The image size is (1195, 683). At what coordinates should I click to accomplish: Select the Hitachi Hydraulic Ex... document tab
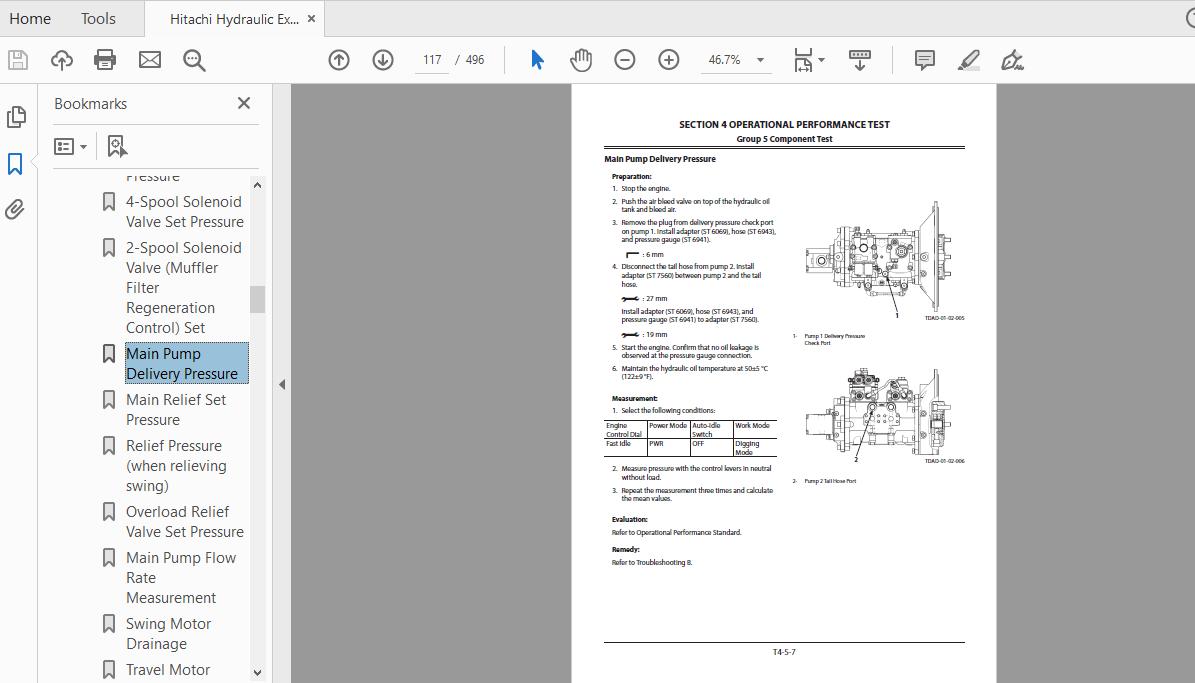point(234,19)
